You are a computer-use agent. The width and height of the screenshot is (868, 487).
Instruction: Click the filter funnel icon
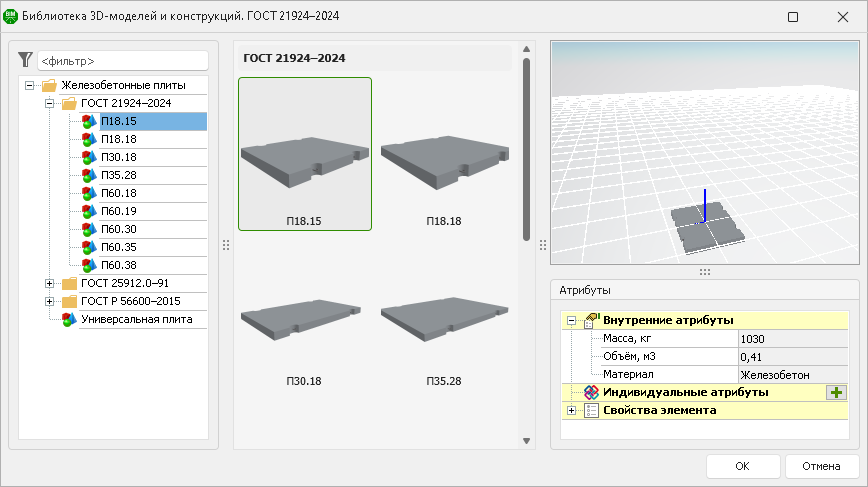[25, 61]
